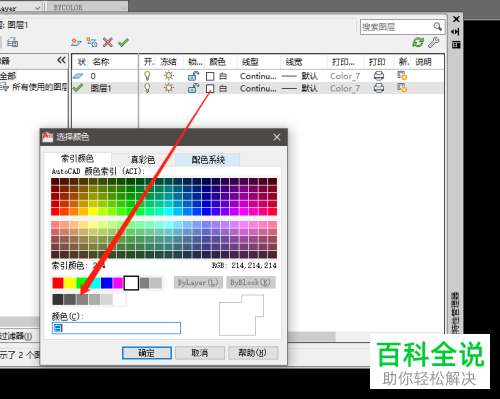This screenshot has width=500, height=399.
Task: Close the 选择颜色 dialog
Action: (x=277, y=137)
